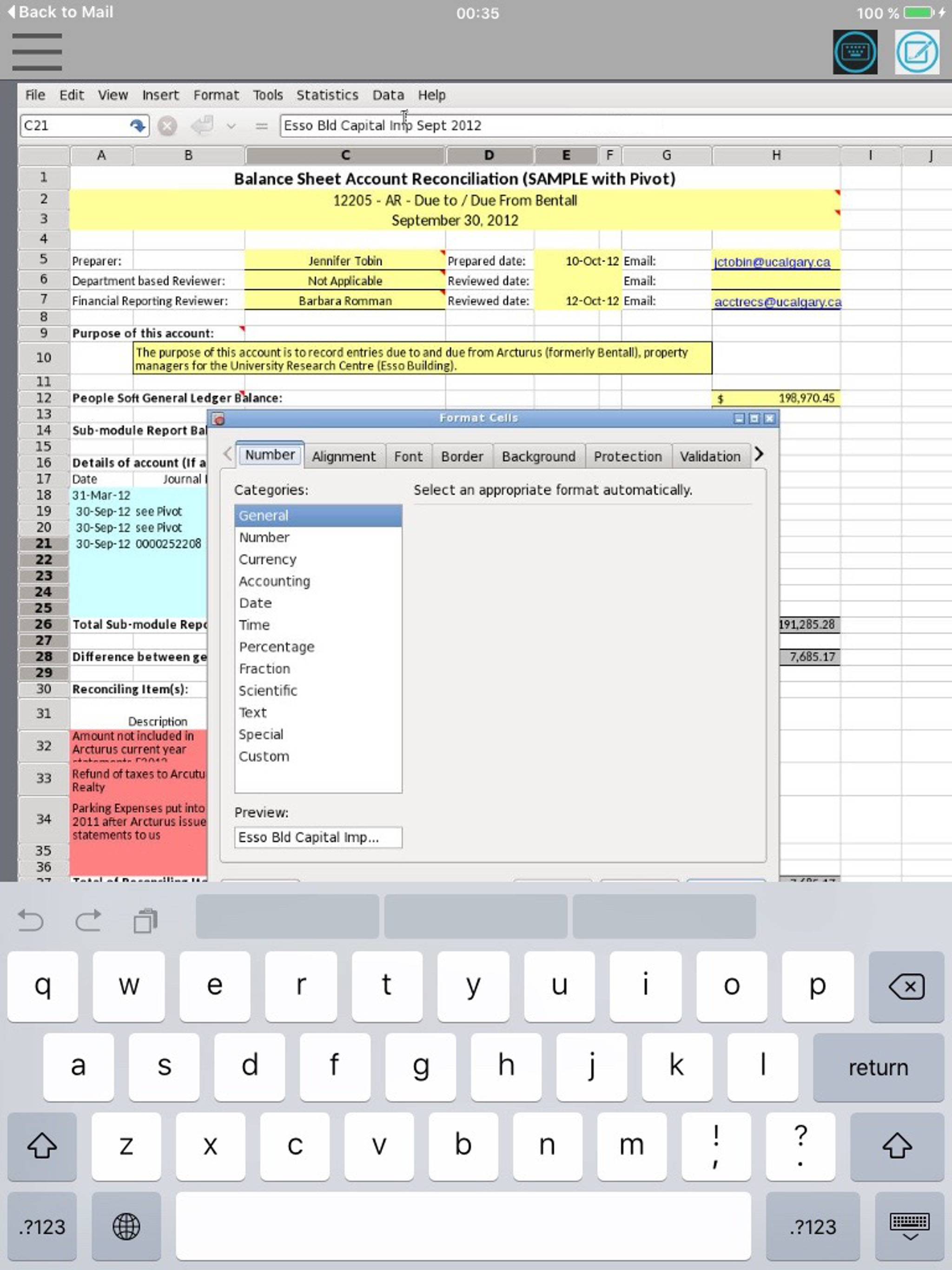The width and height of the screenshot is (952, 1270).
Task: Tap the edit pencil icon top right
Action: click(x=917, y=52)
